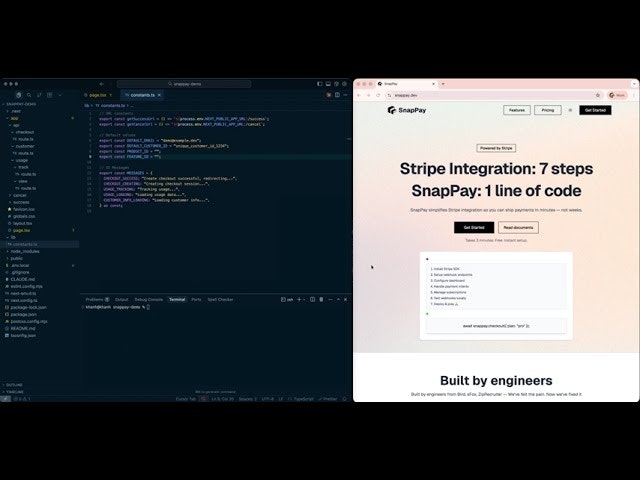Switch to the Output panel tab
Image resolution: width=640 pixels, height=480 pixels.
tap(121, 300)
